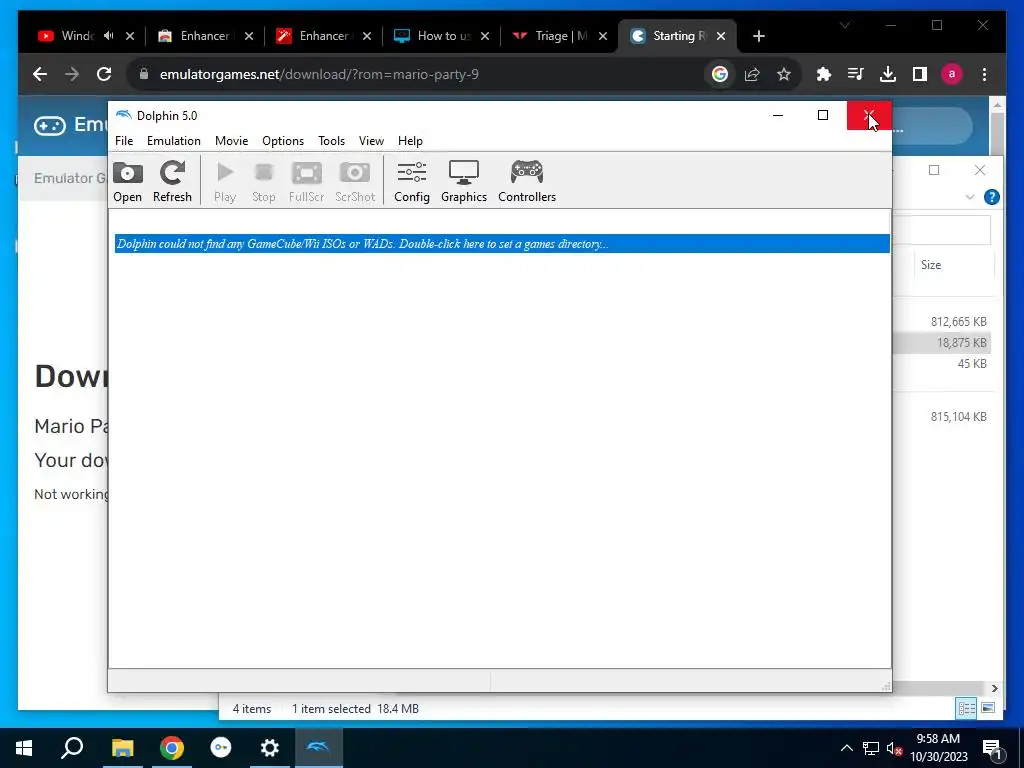Viewport: 1024px width, 768px height.
Task: Close the 'Starting R' tab
Action: (721, 36)
